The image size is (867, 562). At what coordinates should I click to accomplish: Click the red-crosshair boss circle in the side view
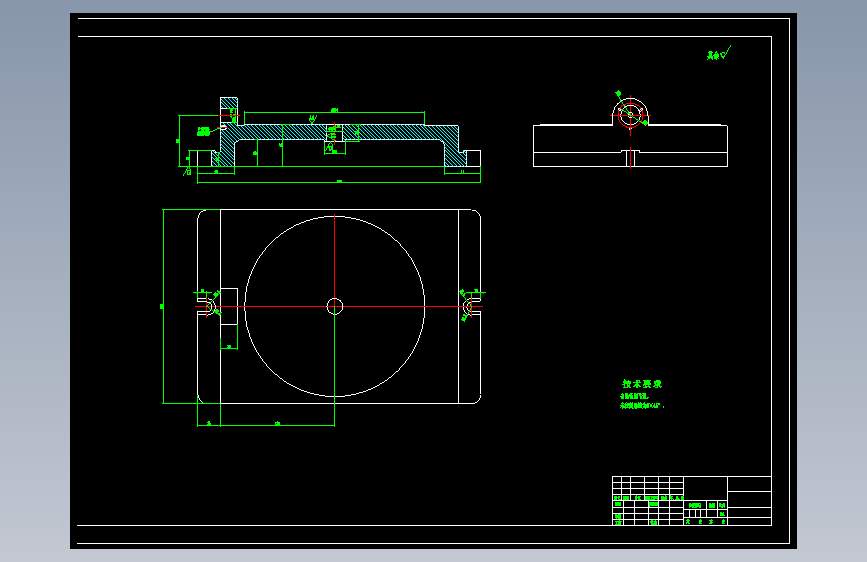pyautogui.click(x=630, y=115)
